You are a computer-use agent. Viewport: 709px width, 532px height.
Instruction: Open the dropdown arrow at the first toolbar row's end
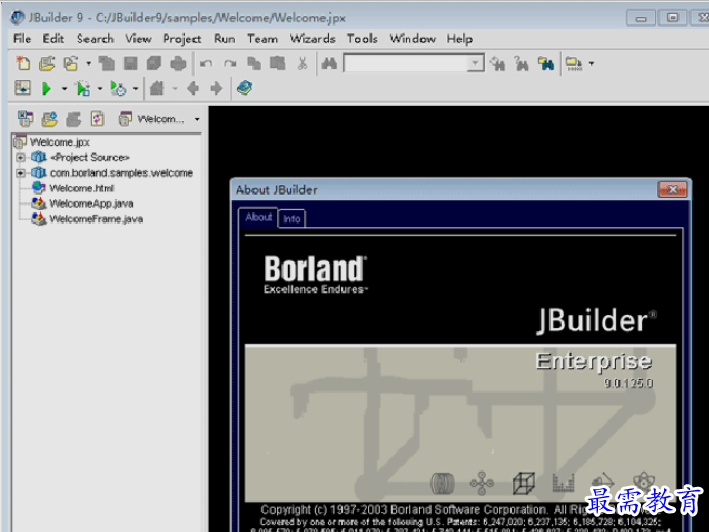[591, 64]
